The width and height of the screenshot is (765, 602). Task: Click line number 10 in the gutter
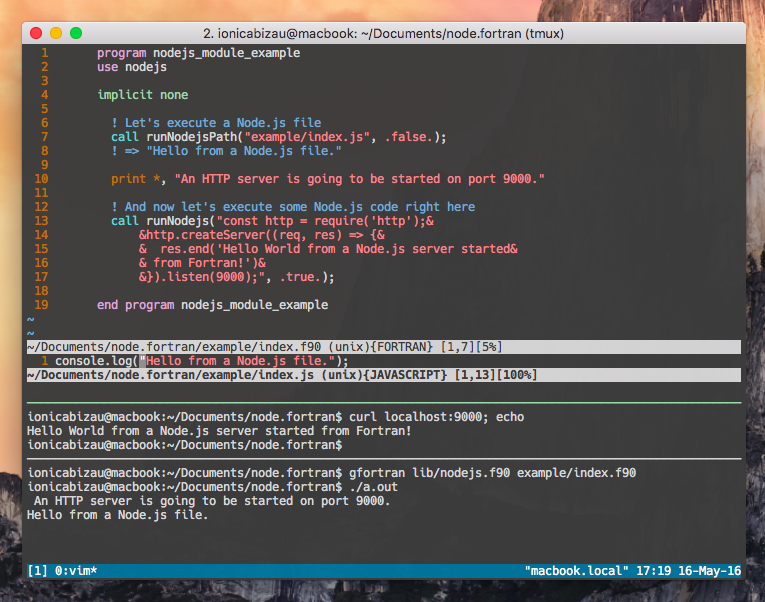(x=41, y=179)
